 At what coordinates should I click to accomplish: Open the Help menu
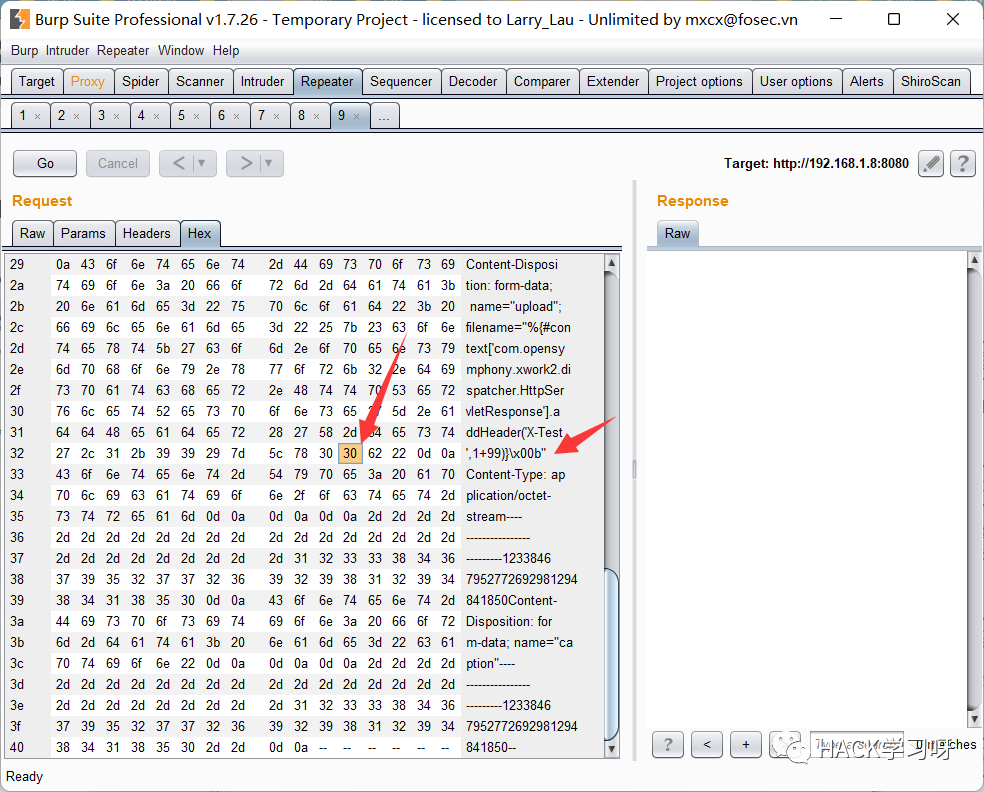tap(226, 50)
